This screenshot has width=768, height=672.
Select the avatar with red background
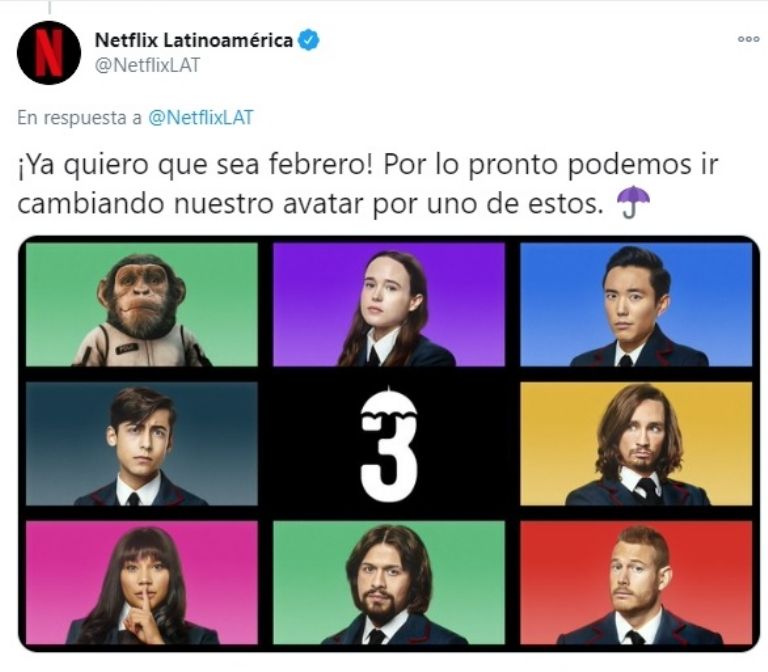(x=636, y=583)
